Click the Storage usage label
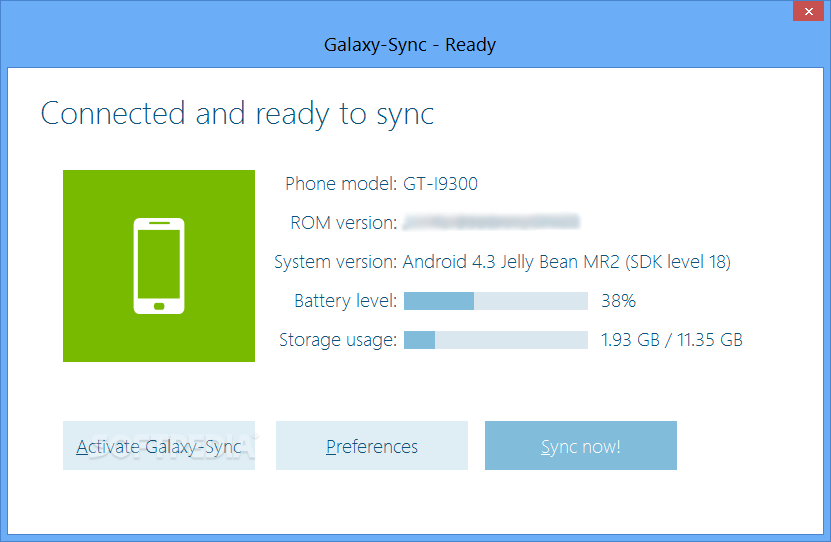This screenshot has width=831, height=542. tap(338, 340)
